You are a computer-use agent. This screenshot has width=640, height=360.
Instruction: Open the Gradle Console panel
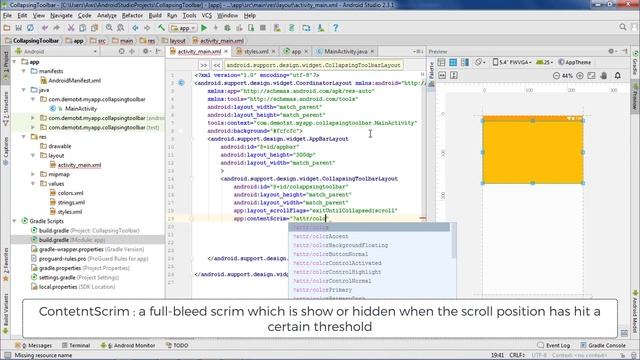602,345
